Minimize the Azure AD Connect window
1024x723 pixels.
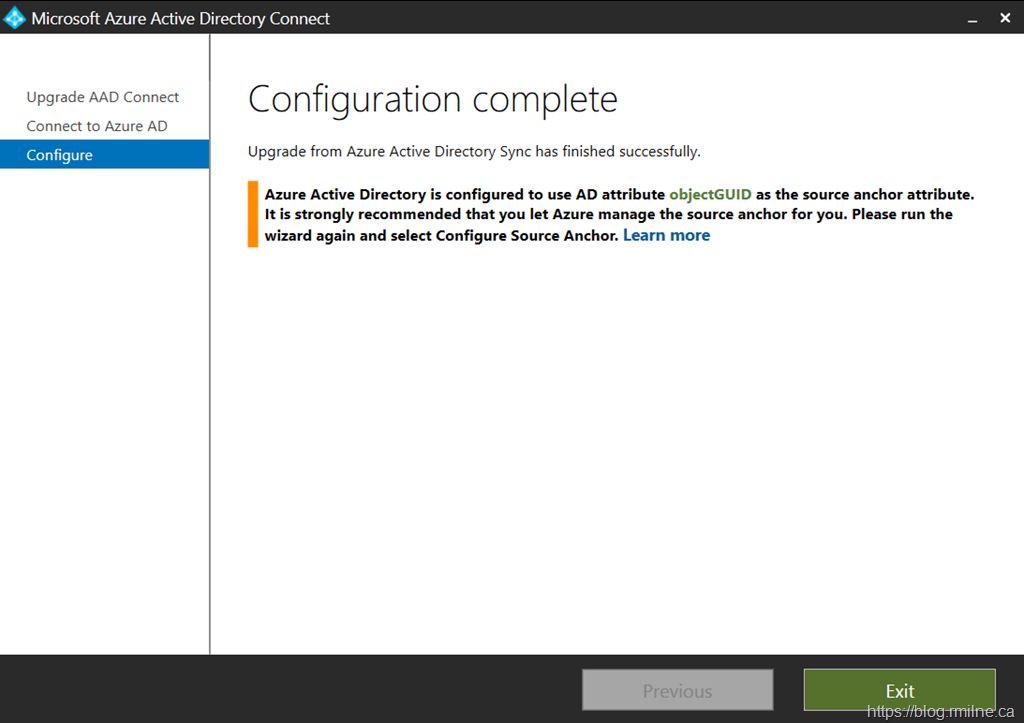(969, 18)
